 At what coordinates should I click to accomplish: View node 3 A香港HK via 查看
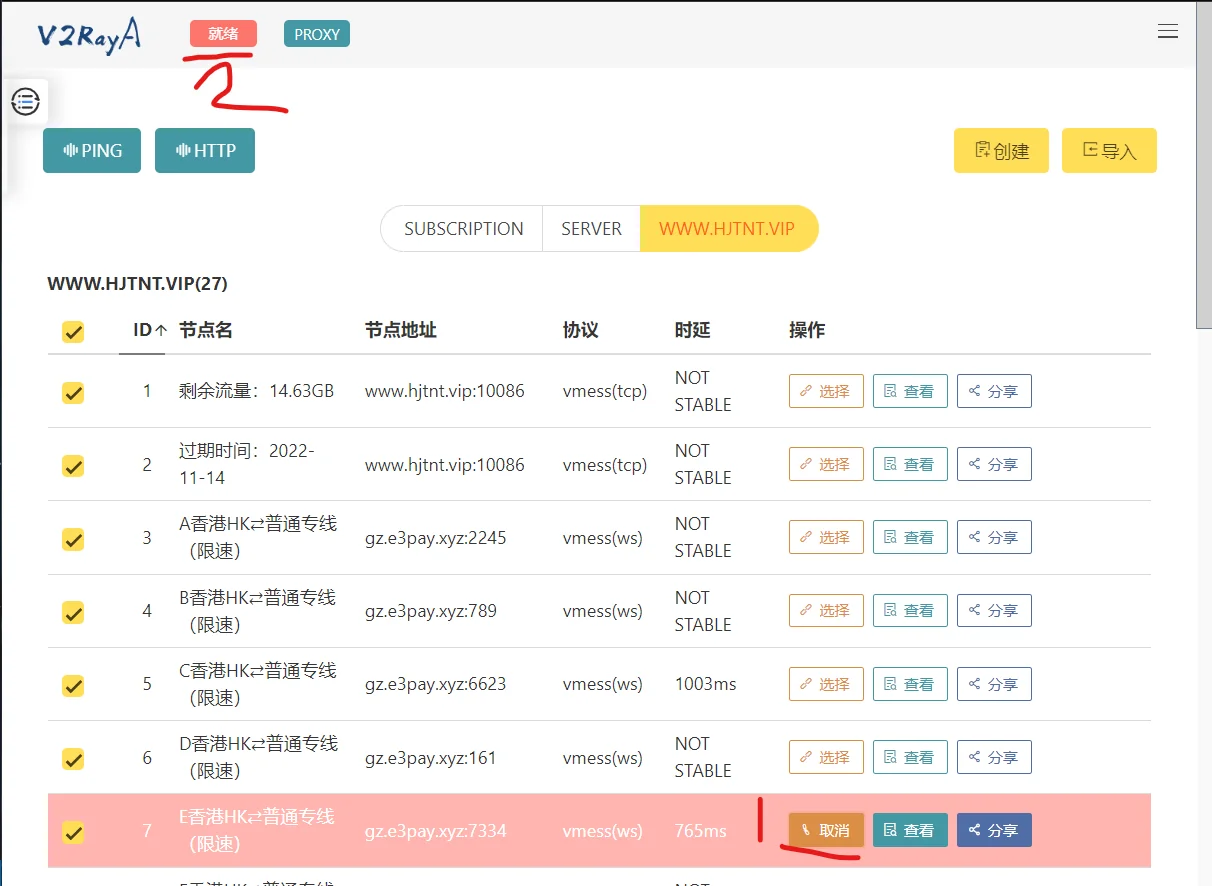(910, 537)
